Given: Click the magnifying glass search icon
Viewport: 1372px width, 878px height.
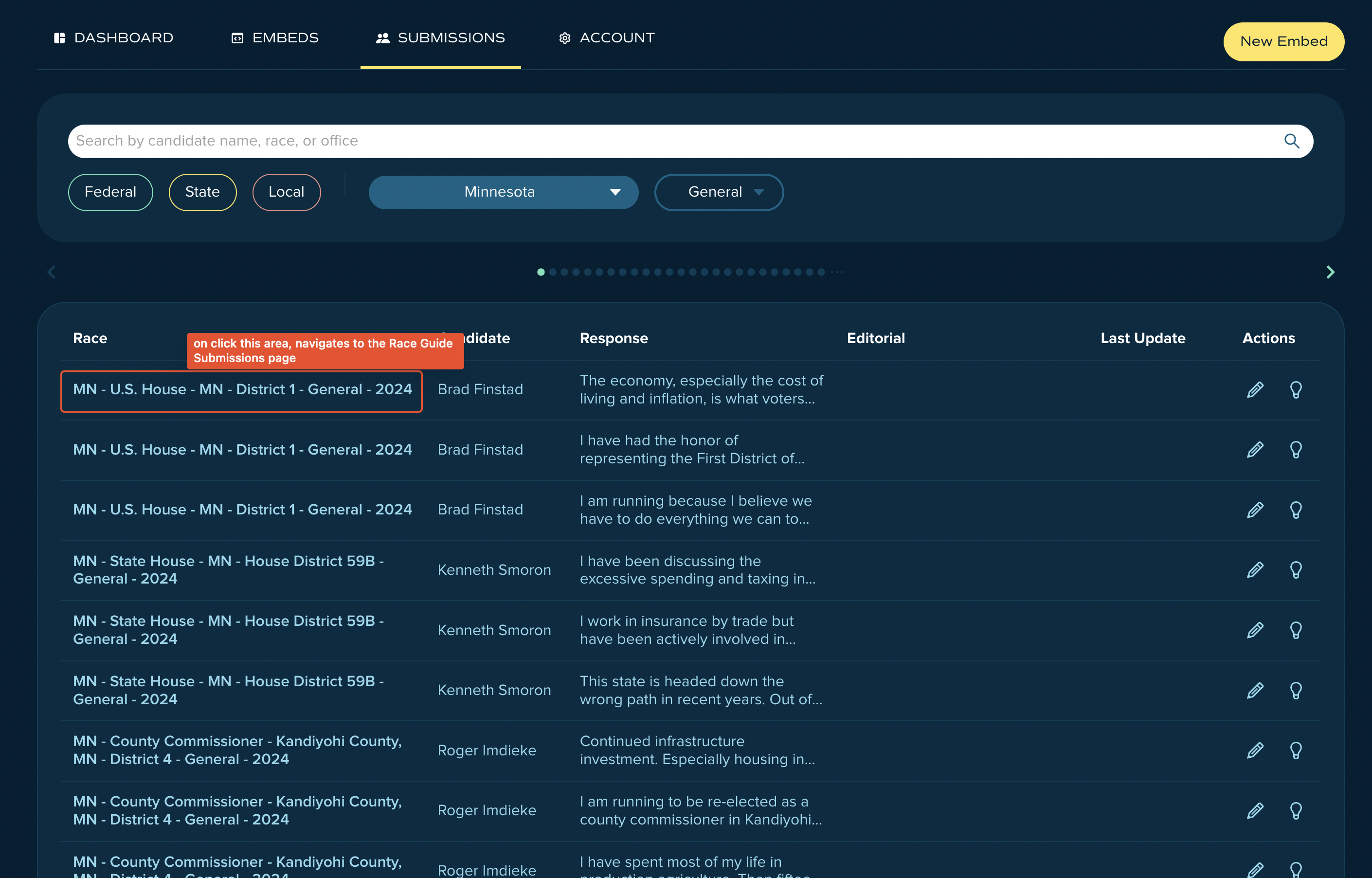Looking at the screenshot, I should 1292,141.
